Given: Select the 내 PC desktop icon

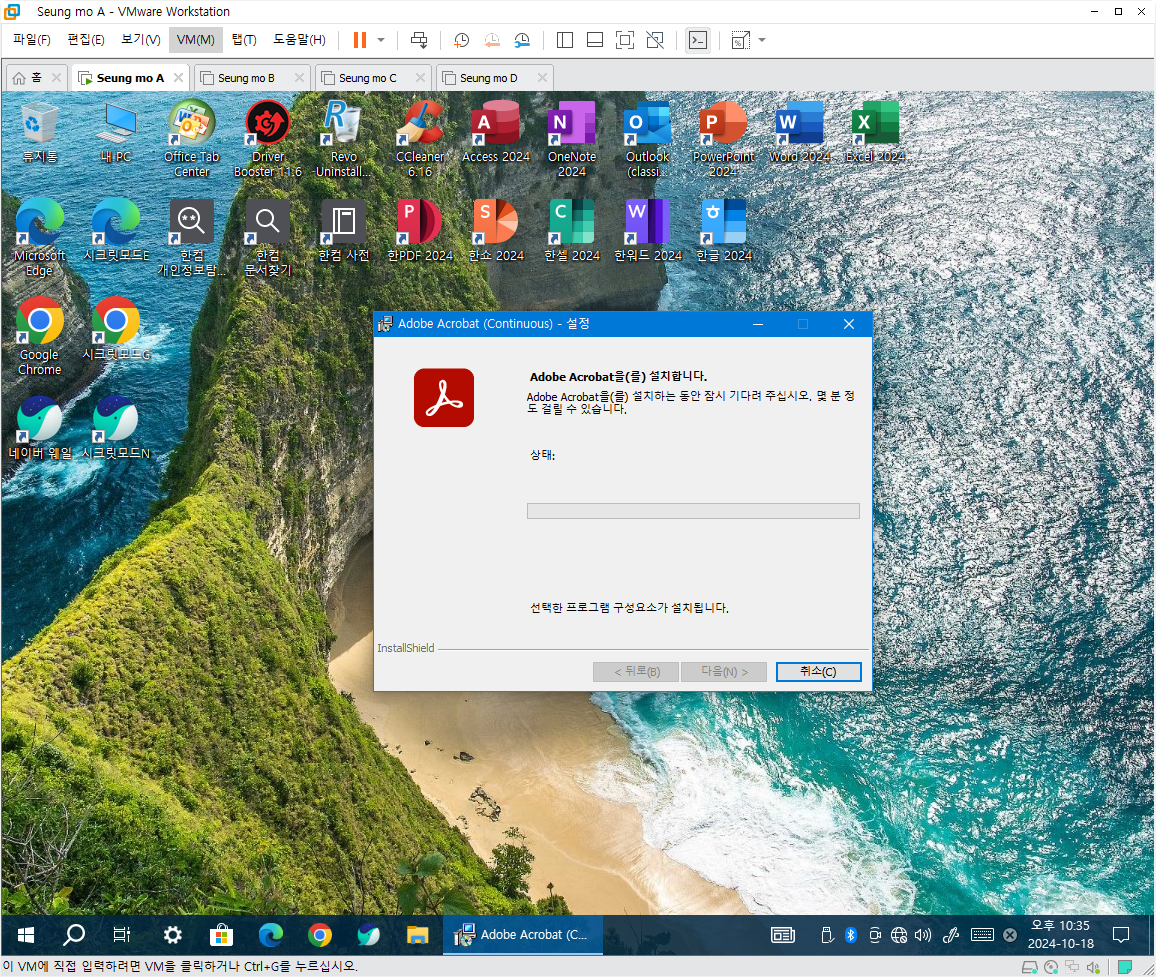Looking at the screenshot, I should tap(116, 133).
